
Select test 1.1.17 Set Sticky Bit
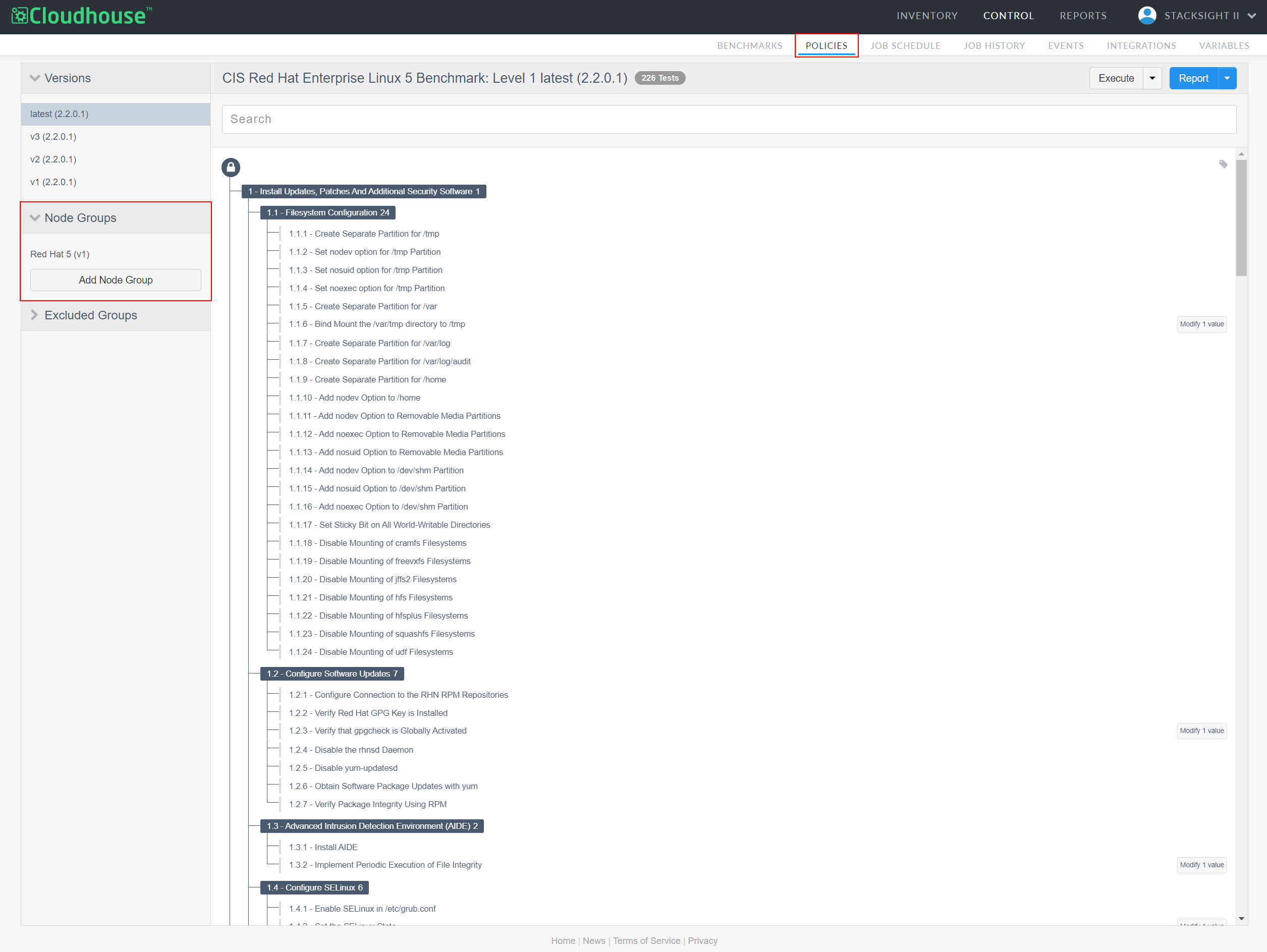tap(390, 525)
